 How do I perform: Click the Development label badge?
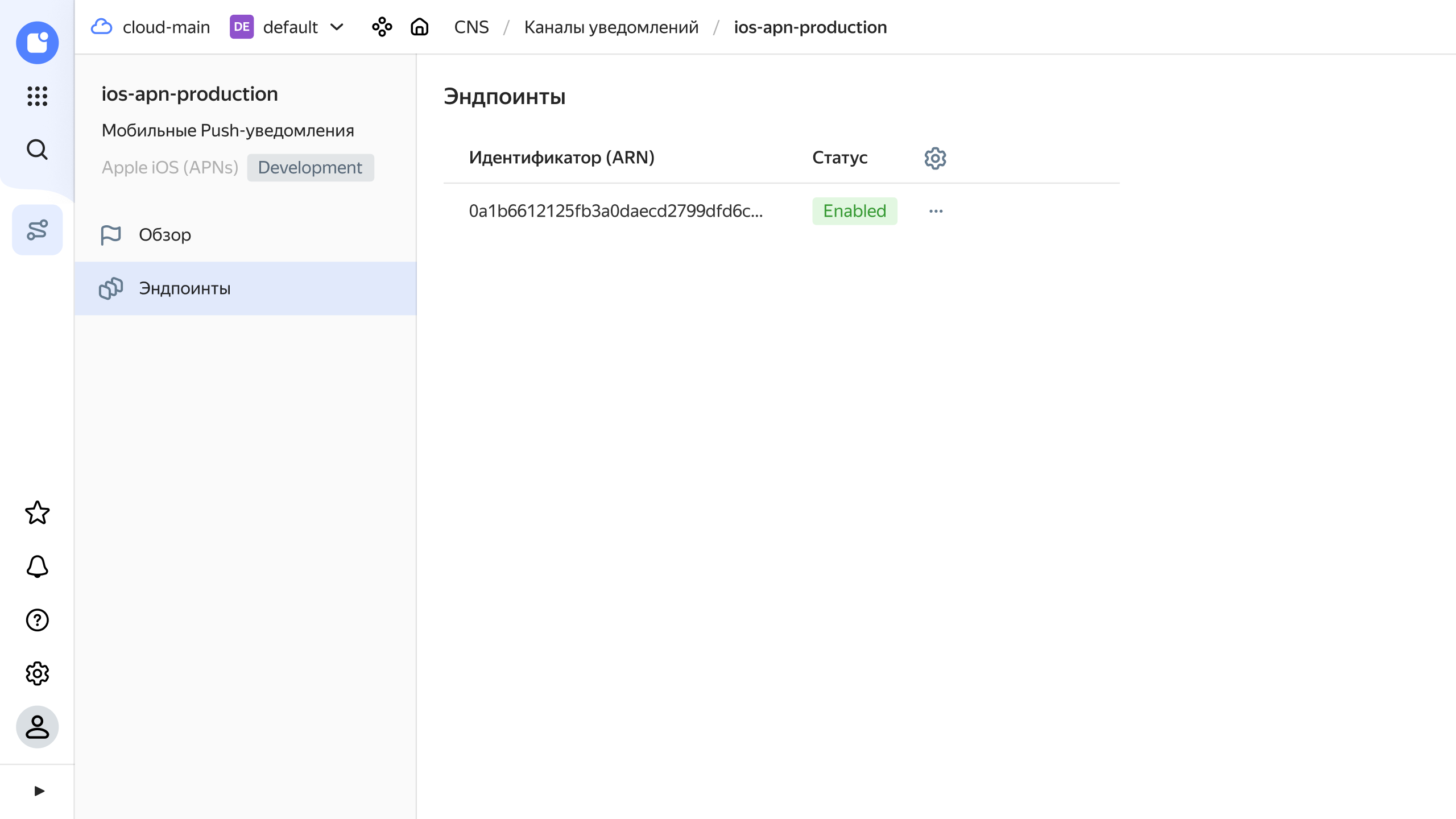click(x=311, y=168)
